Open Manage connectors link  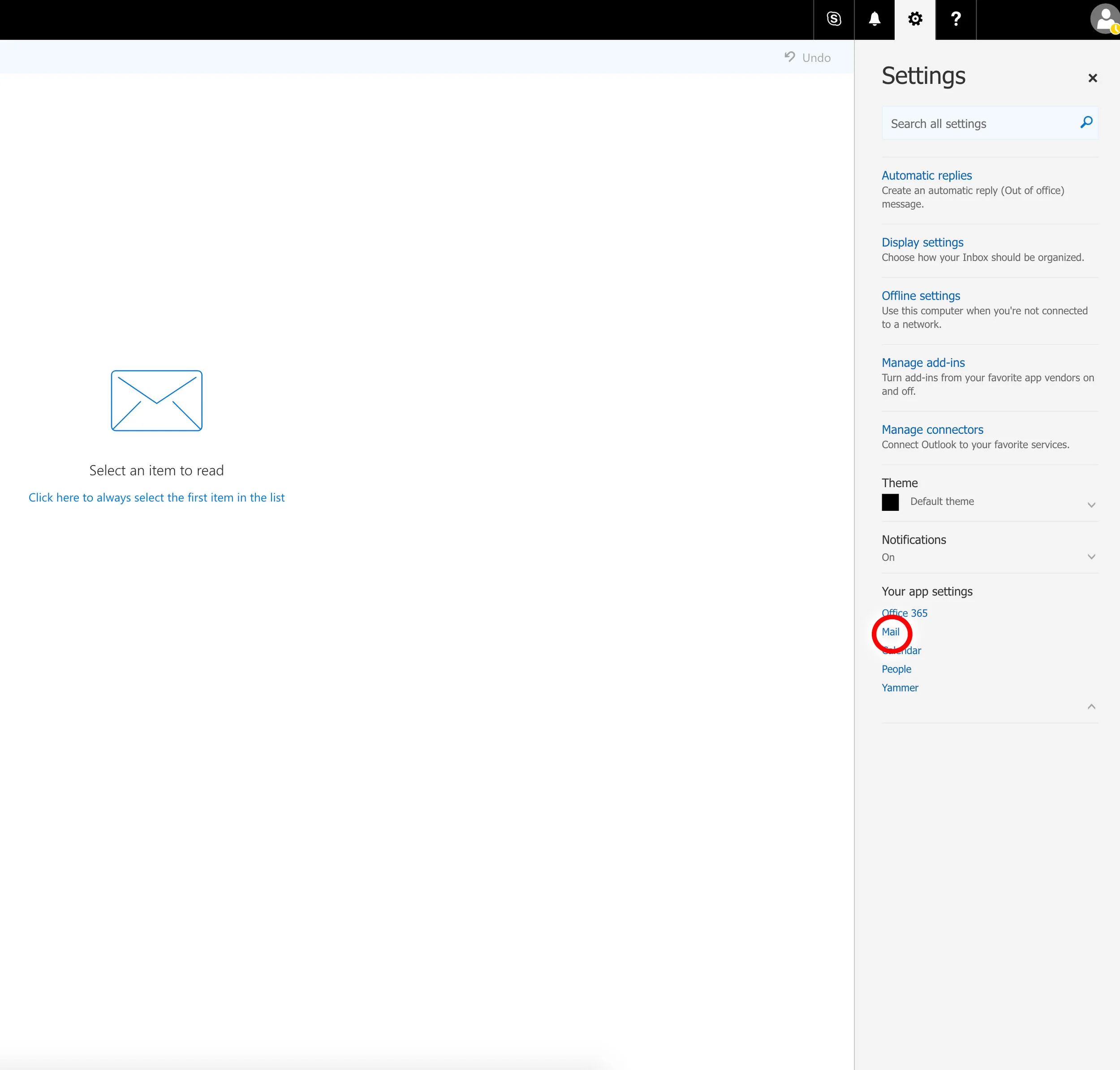click(x=932, y=430)
